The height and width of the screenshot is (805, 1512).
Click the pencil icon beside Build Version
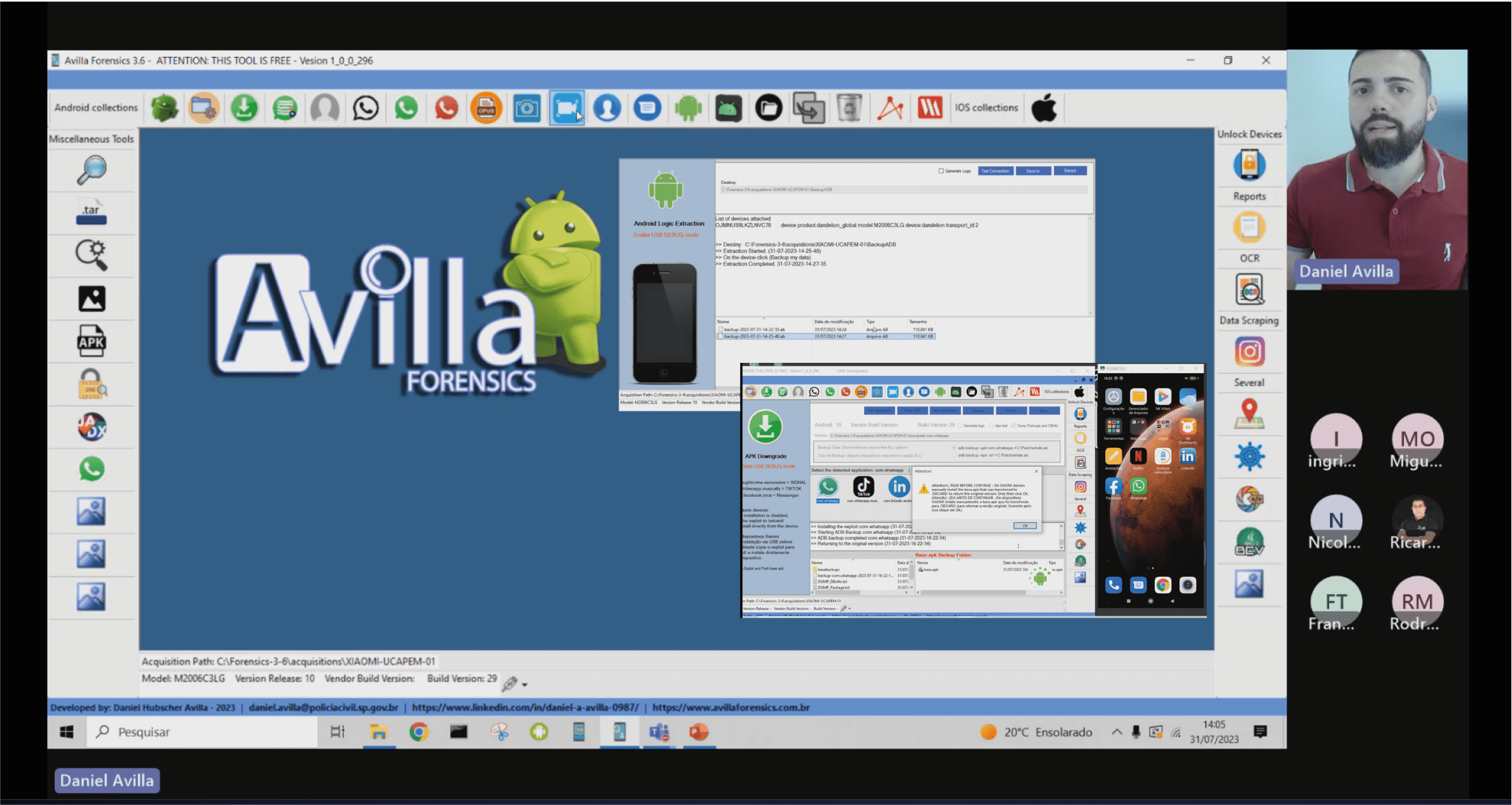tap(509, 683)
